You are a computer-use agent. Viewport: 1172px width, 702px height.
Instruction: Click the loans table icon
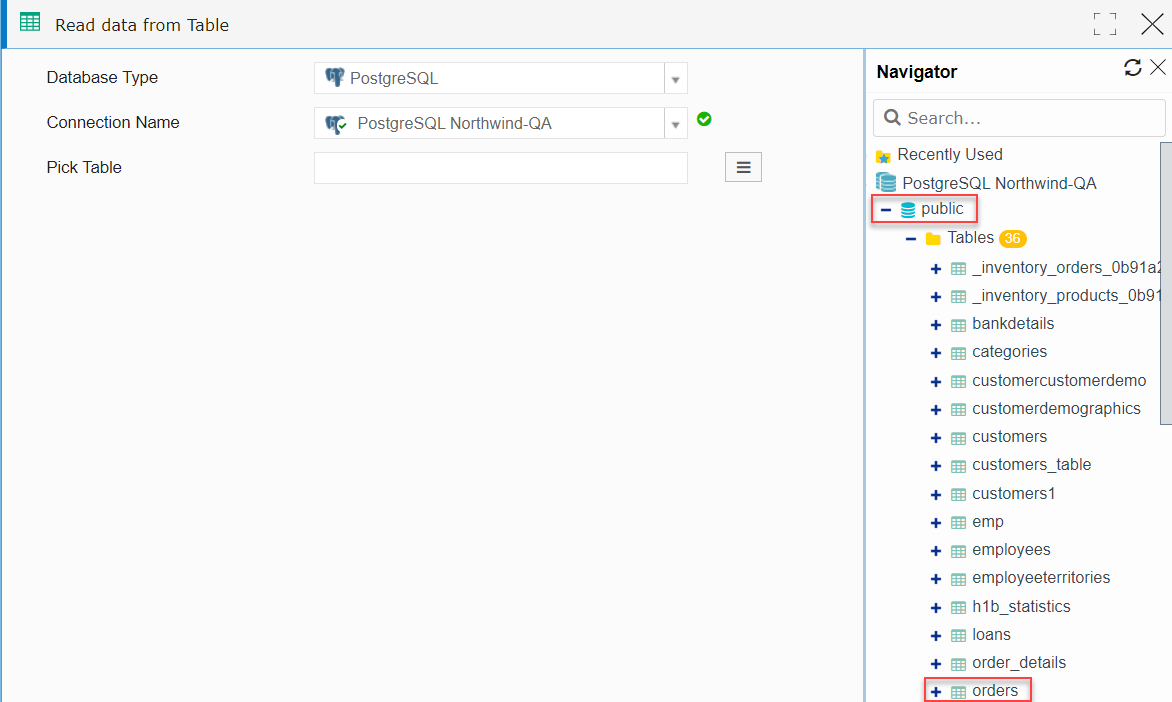[958, 636]
